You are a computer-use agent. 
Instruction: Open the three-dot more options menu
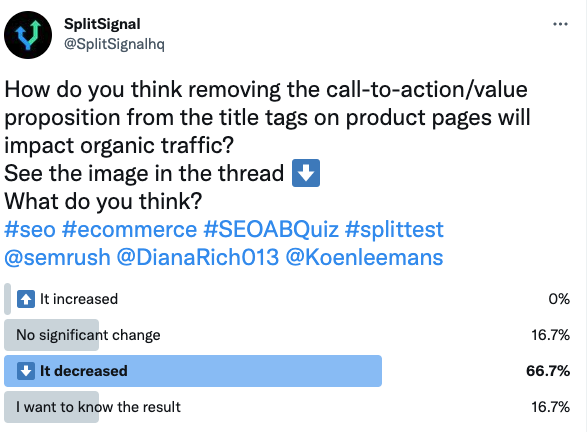click(x=560, y=24)
